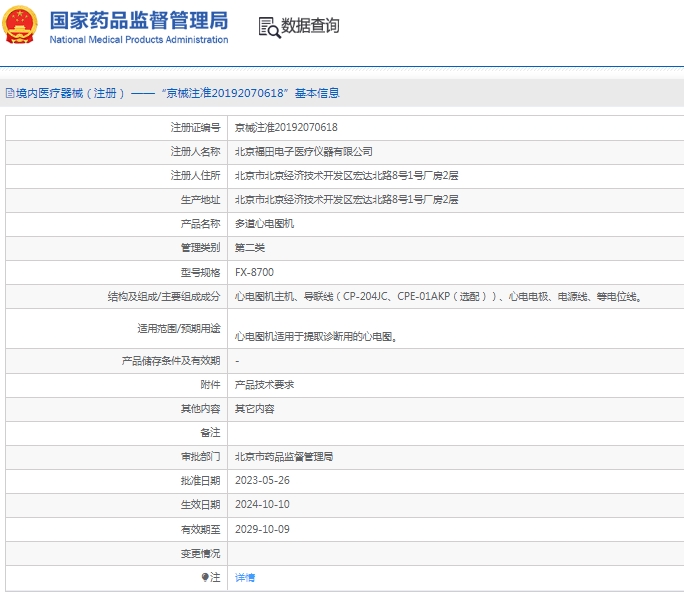Click 心电图机适用于提取诊断用的心电图 text
This screenshot has height=598, width=684.
316,337
